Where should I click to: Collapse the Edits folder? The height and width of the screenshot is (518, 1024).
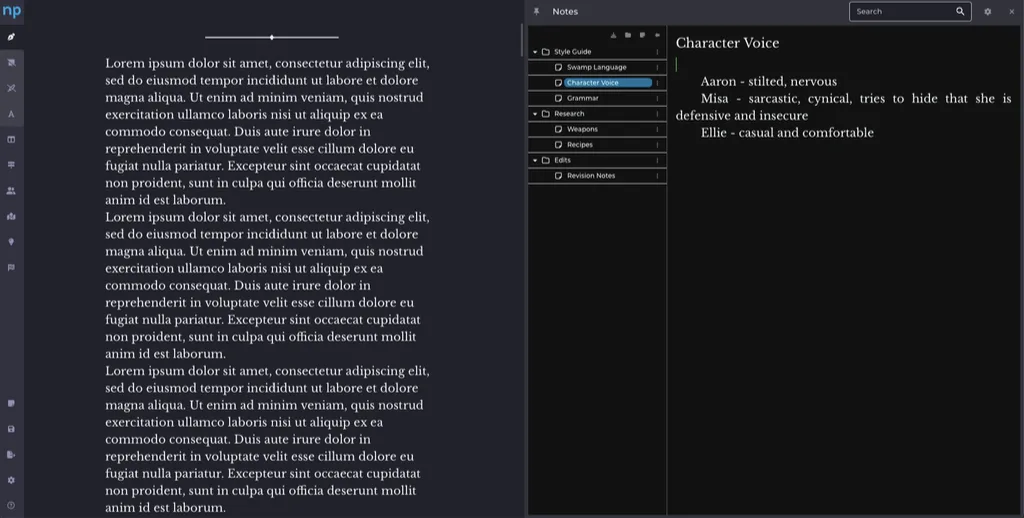click(536, 160)
